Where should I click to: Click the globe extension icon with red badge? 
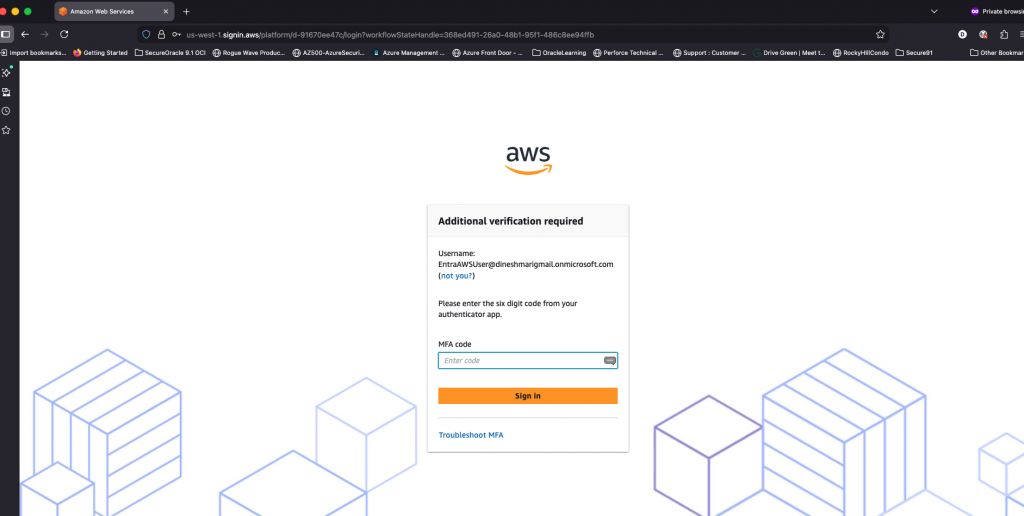tap(983, 34)
